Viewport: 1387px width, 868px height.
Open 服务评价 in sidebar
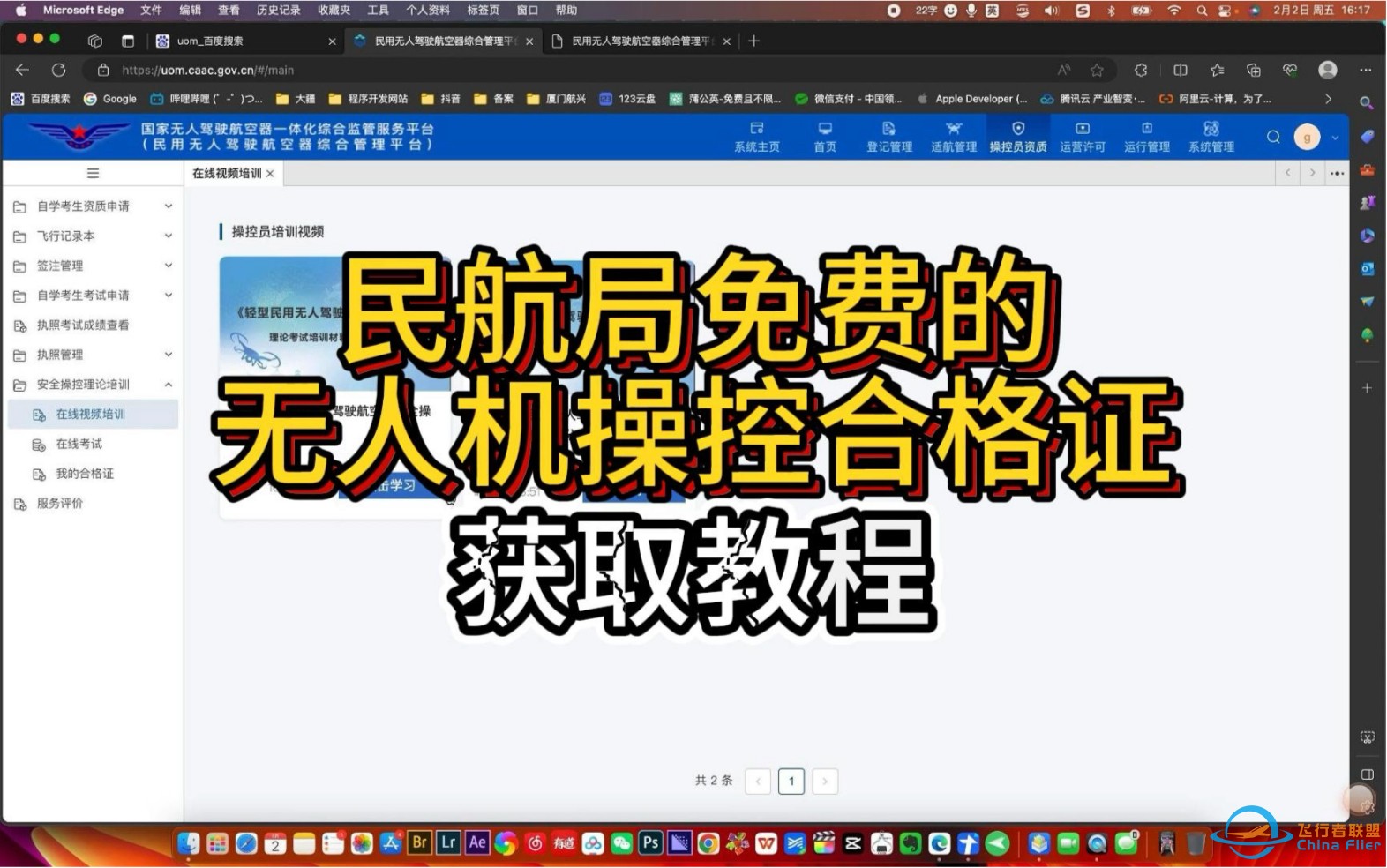[x=93, y=503]
